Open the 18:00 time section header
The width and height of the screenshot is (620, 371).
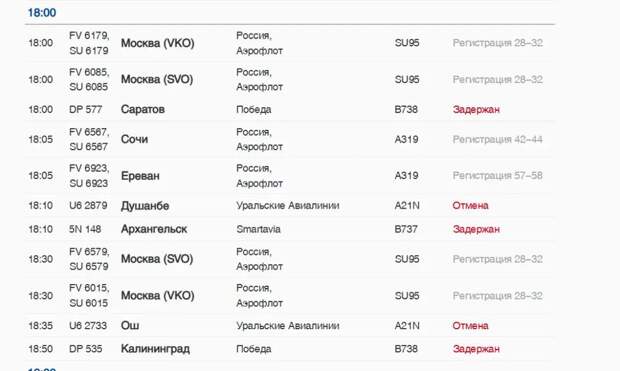[x=42, y=13]
